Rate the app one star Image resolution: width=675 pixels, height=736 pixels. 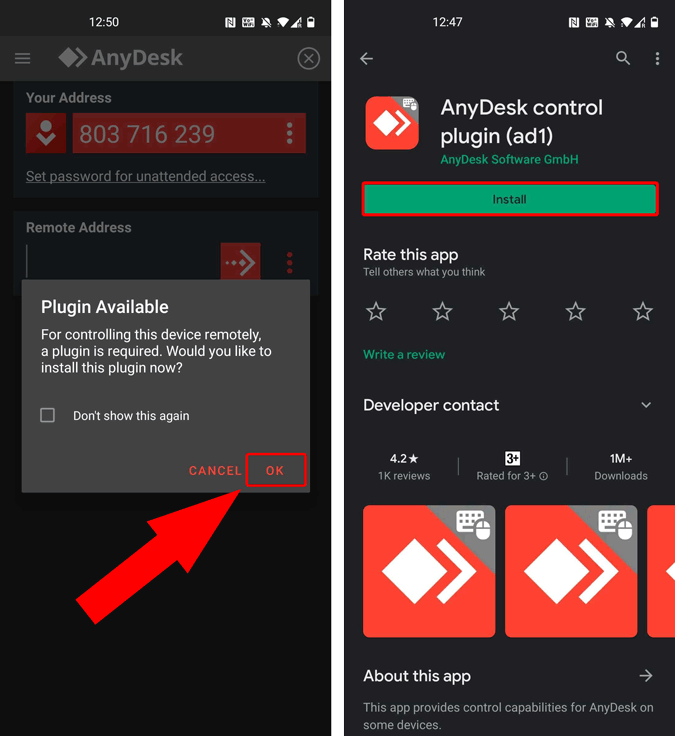376,311
